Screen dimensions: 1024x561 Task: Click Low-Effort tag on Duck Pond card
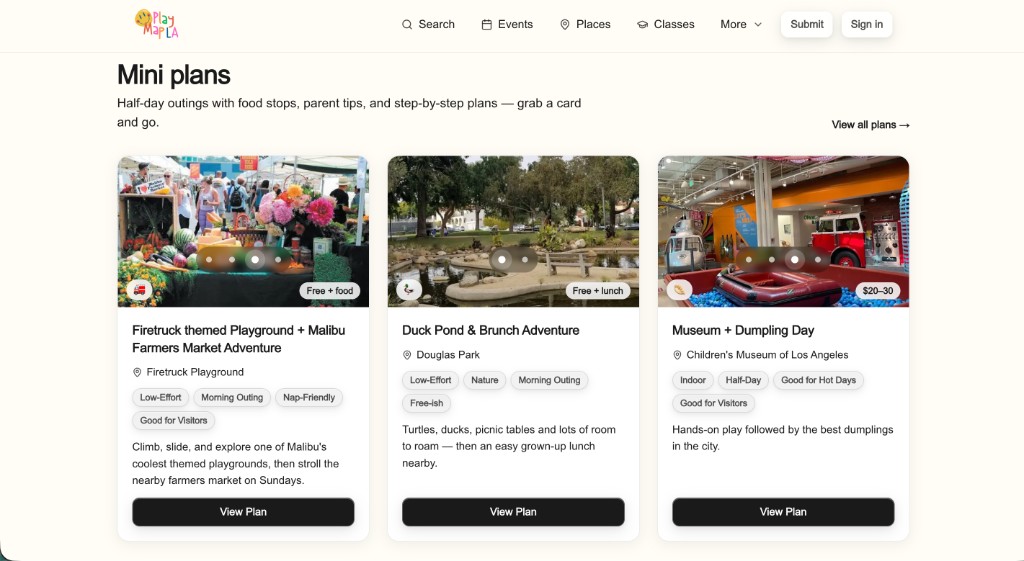[430, 380]
